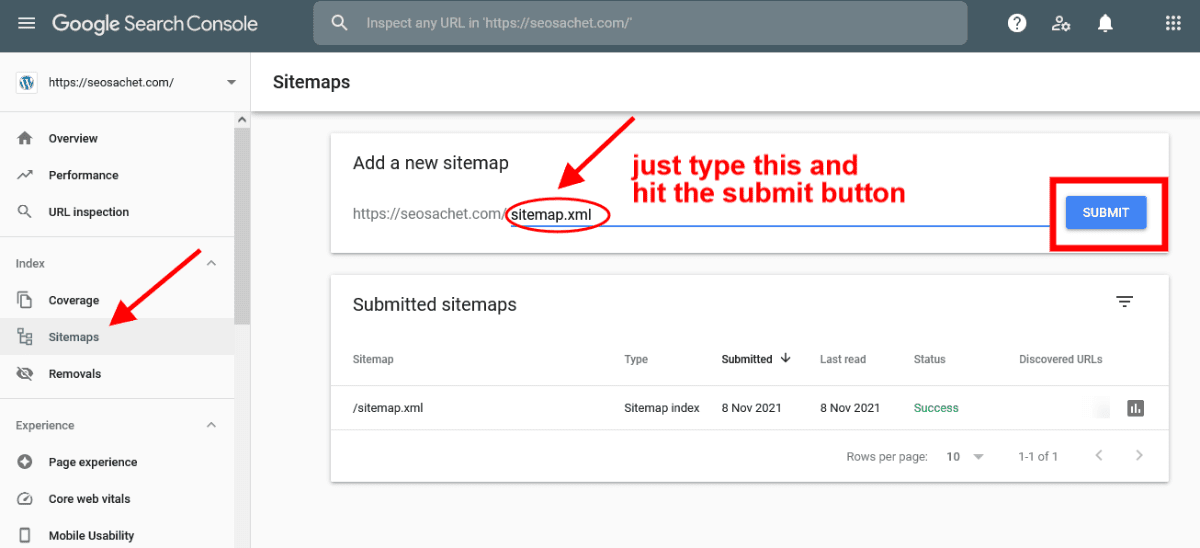Screen dimensions: 1200x548
Task: Click the Last read column header
Action: pyautogui.click(x=843, y=359)
